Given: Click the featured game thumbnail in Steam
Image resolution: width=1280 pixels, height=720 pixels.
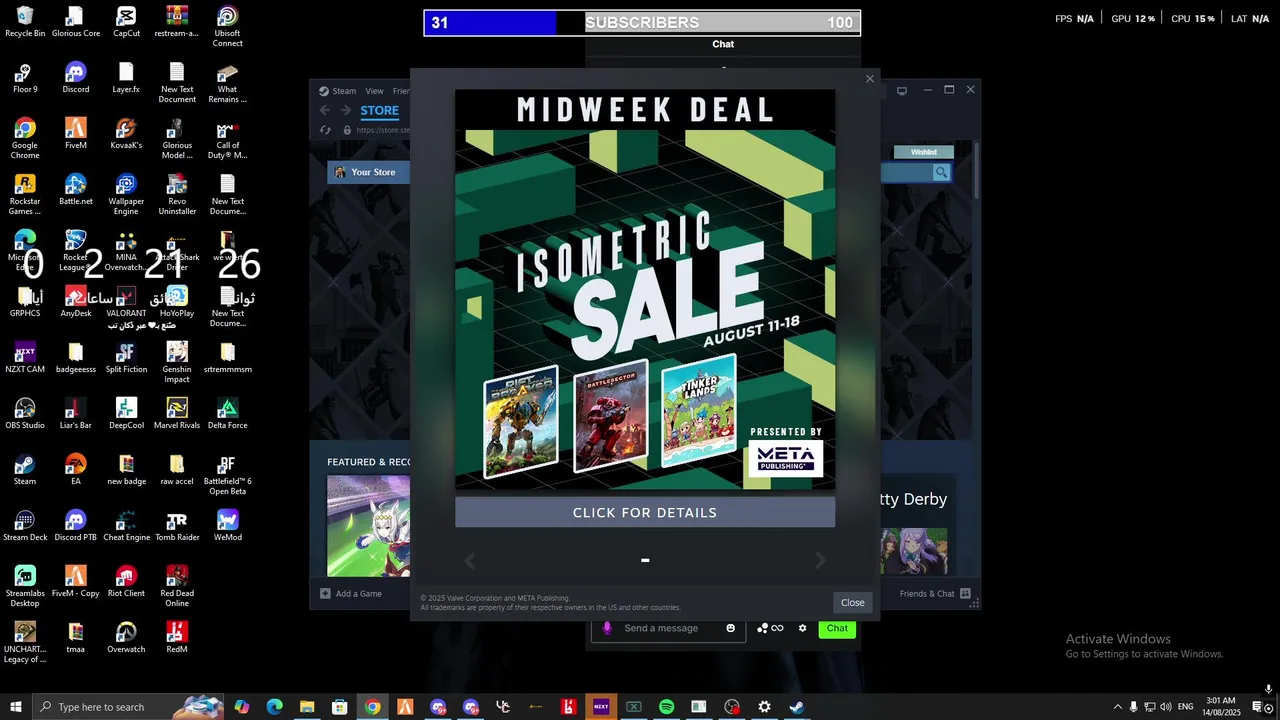Looking at the screenshot, I should [x=368, y=526].
